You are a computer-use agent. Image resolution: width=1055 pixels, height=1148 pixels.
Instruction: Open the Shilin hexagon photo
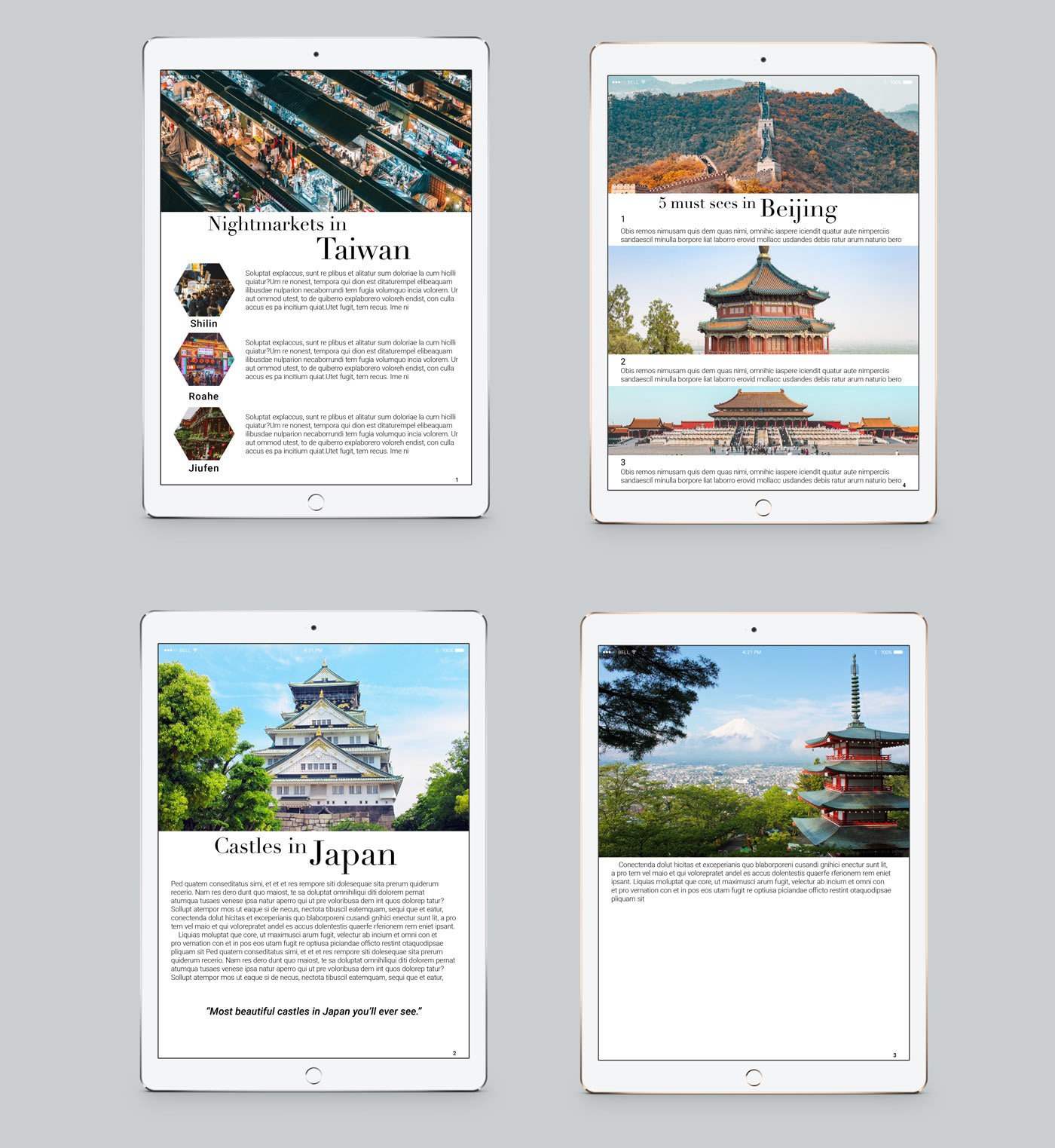(204, 289)
